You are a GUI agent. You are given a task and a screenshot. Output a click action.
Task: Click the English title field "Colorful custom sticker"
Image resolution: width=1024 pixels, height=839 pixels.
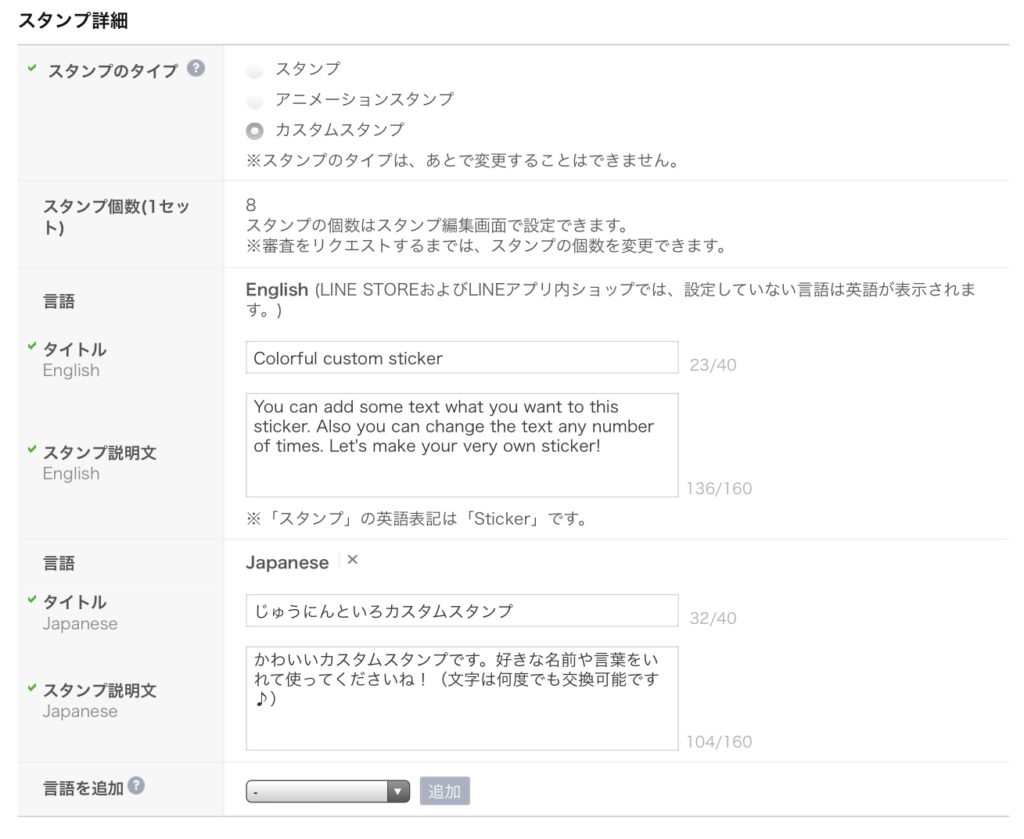(461, 358)
